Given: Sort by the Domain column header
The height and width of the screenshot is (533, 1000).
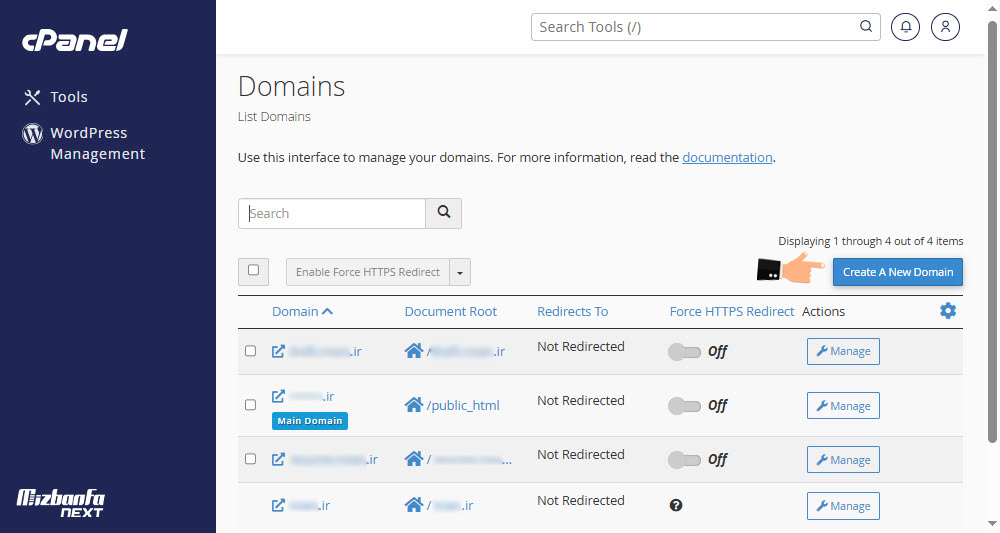Looking at the screenshot, I should 302,312.
